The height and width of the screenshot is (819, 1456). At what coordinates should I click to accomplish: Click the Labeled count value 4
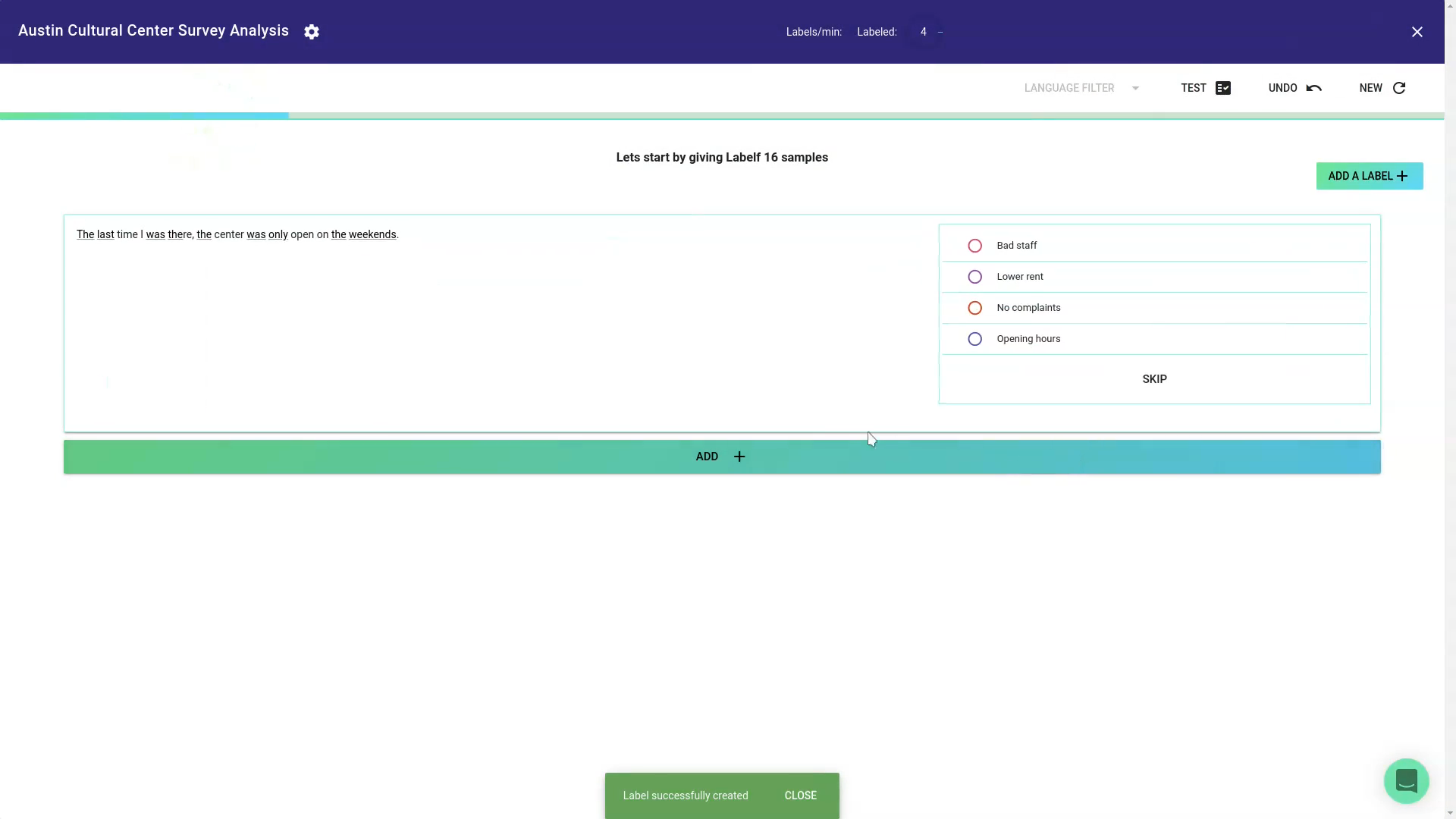click(923, 32)
